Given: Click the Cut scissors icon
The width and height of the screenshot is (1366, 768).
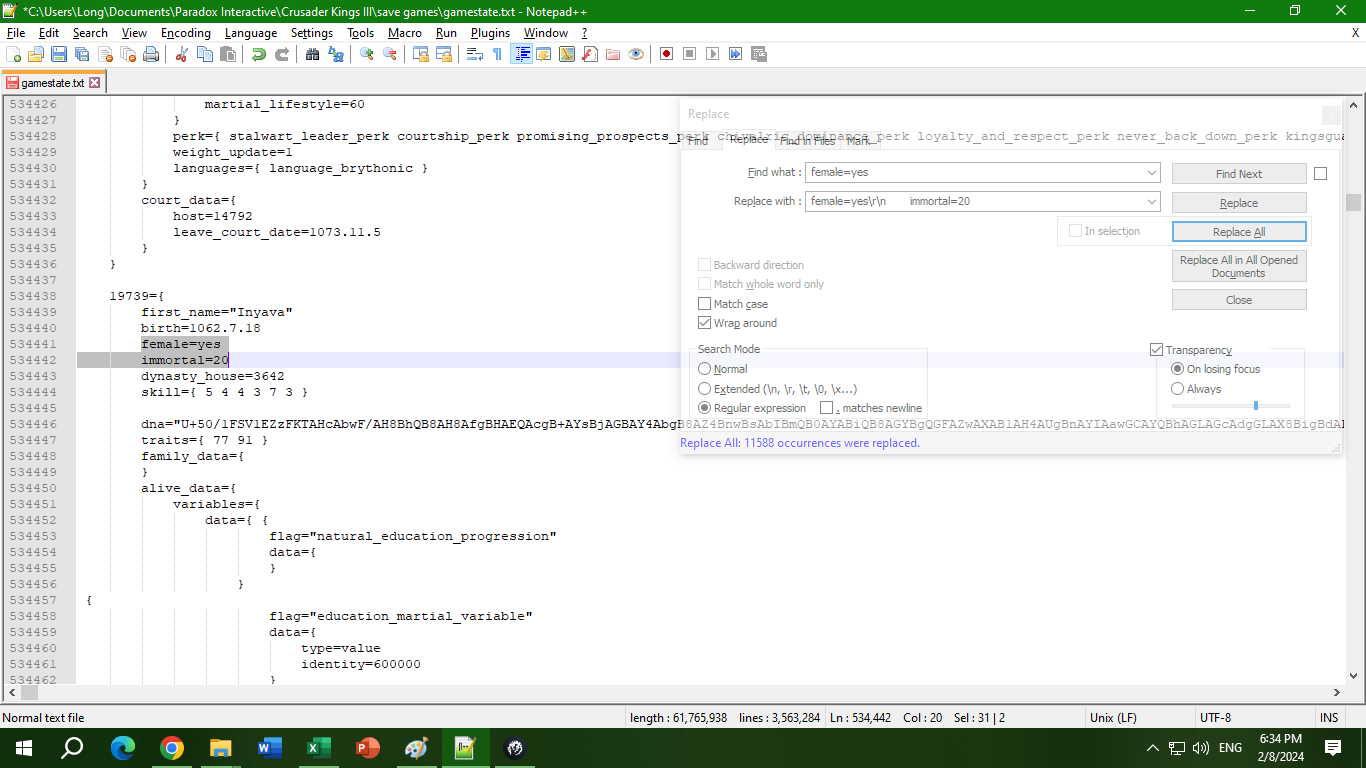Looking at the screenshot, I should coord(182,54).
